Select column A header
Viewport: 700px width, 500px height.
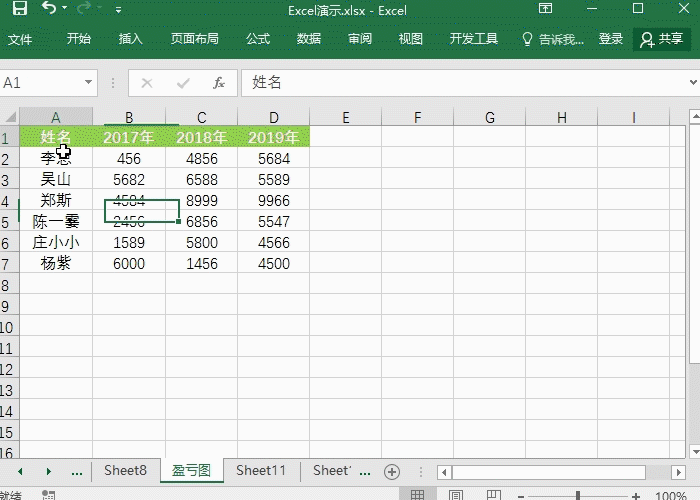point(56,117)
